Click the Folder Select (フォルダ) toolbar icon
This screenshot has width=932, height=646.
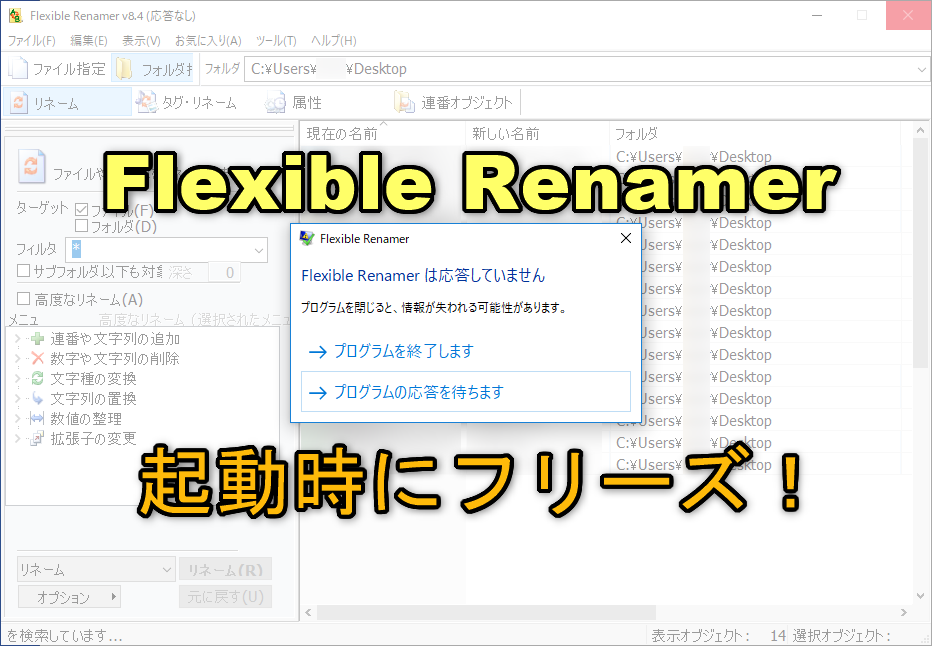[x=124, y=69]
